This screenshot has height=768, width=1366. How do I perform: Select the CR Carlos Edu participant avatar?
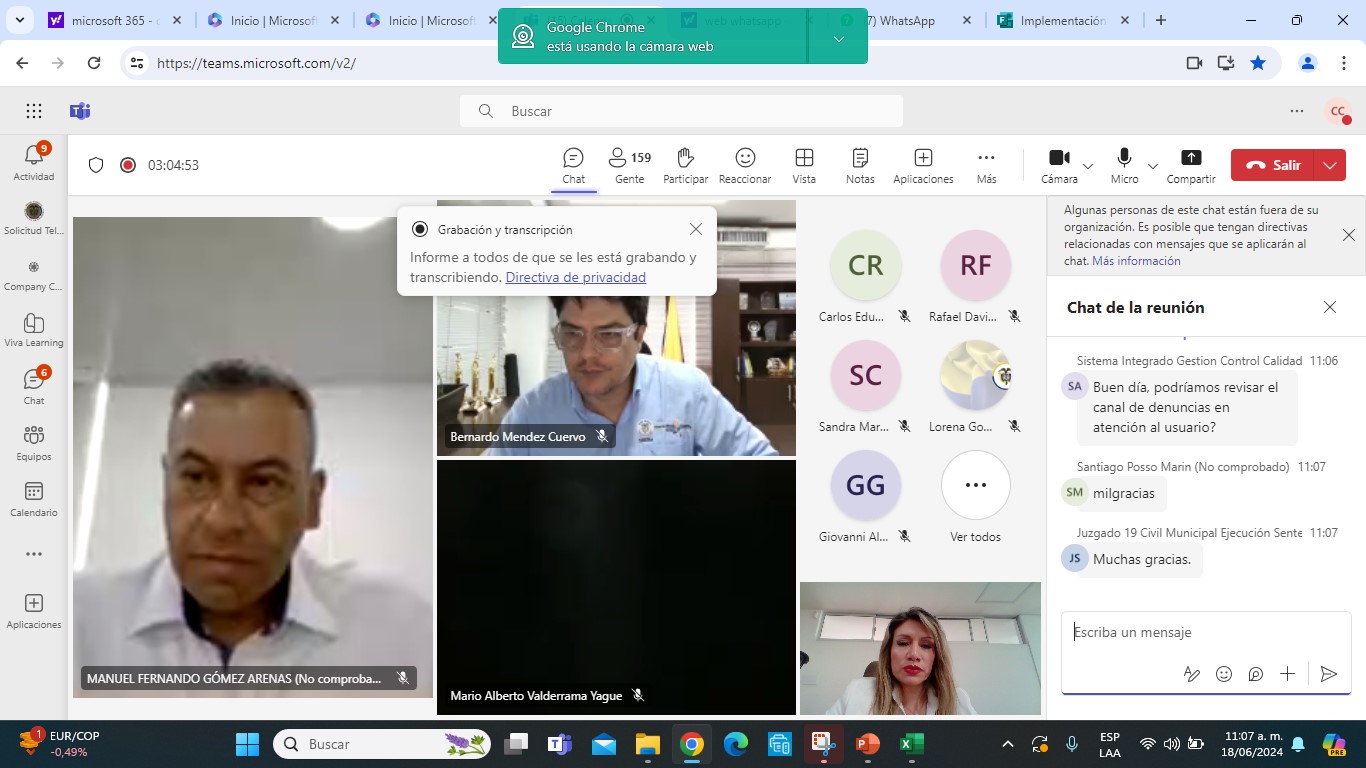pos(865,265)
